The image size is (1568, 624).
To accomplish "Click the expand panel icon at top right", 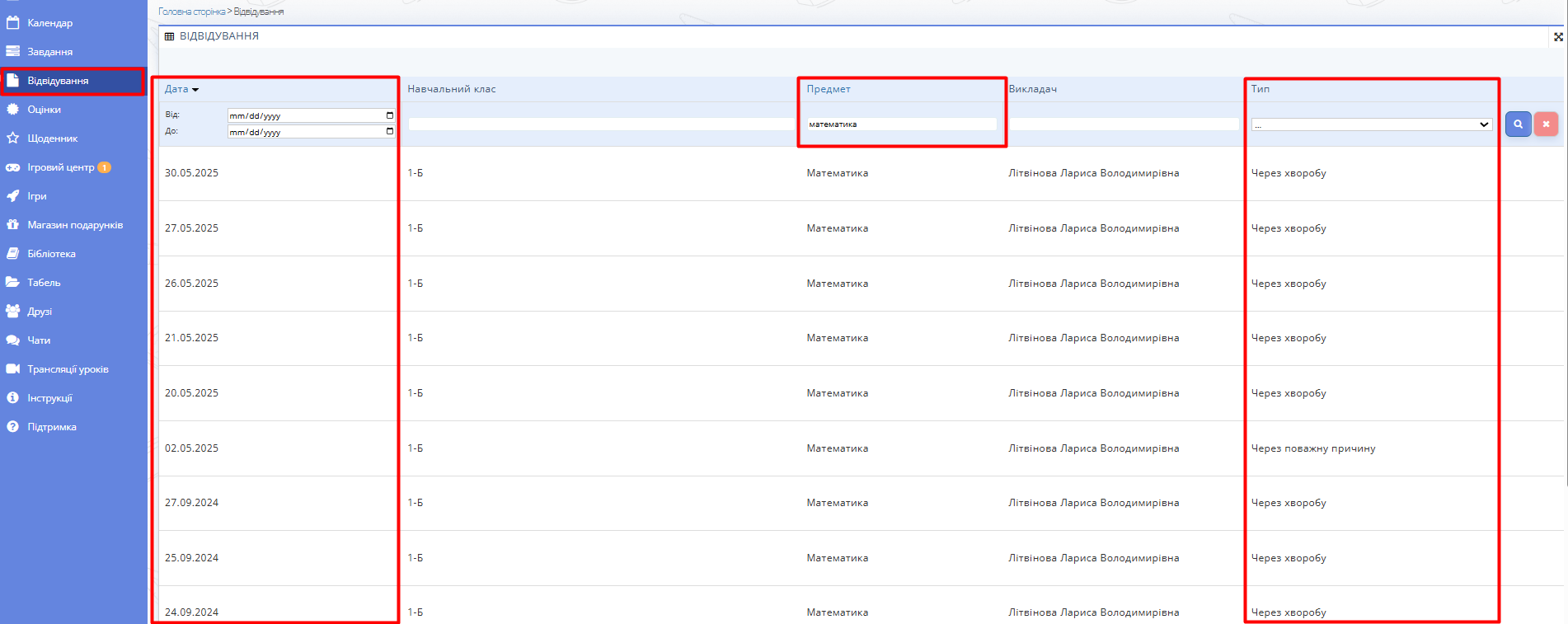I will pos(1557,36).
